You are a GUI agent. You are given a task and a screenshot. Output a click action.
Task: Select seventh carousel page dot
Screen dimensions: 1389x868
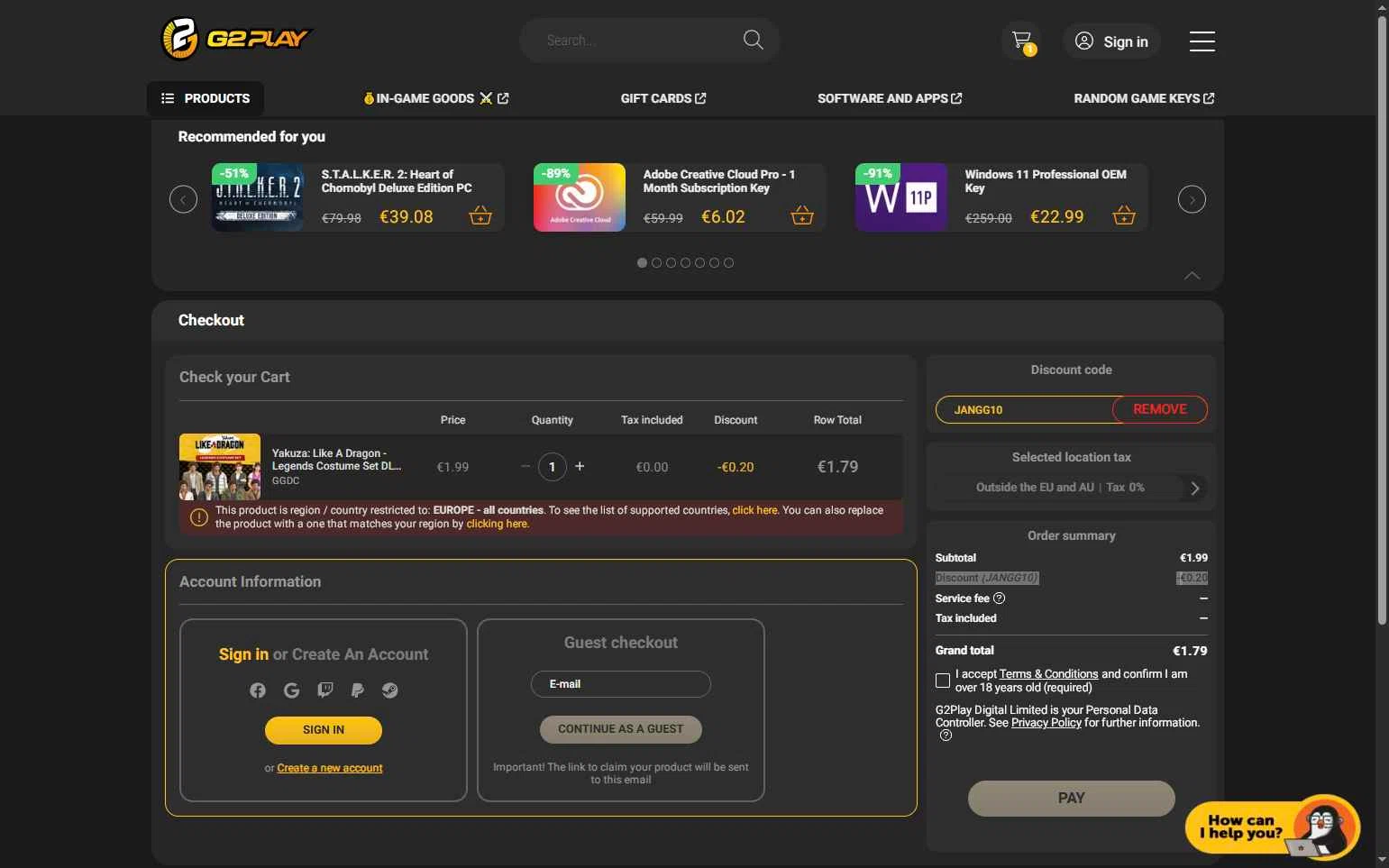pyautogui.click(x=728, y=263)
